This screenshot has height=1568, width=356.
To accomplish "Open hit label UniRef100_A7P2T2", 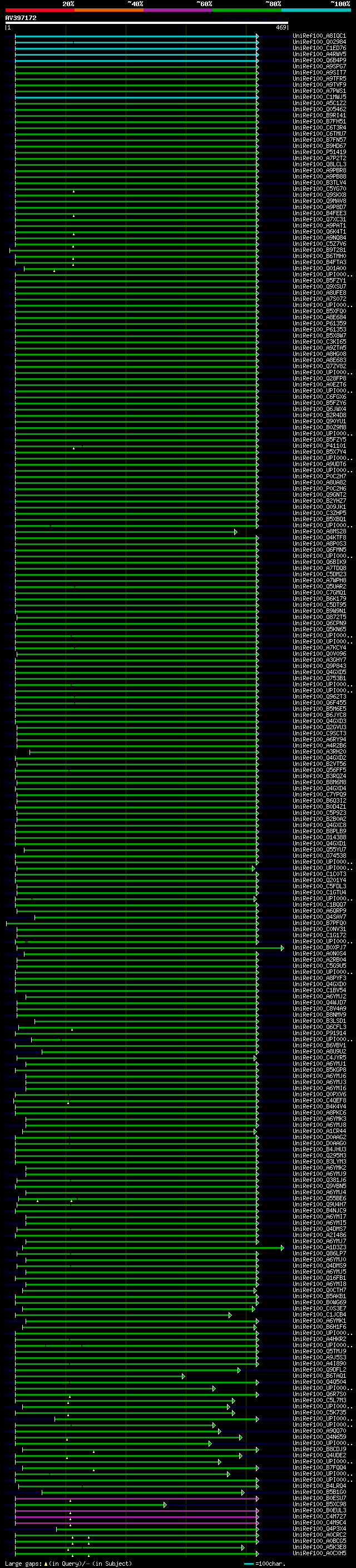I will point(319,159).
